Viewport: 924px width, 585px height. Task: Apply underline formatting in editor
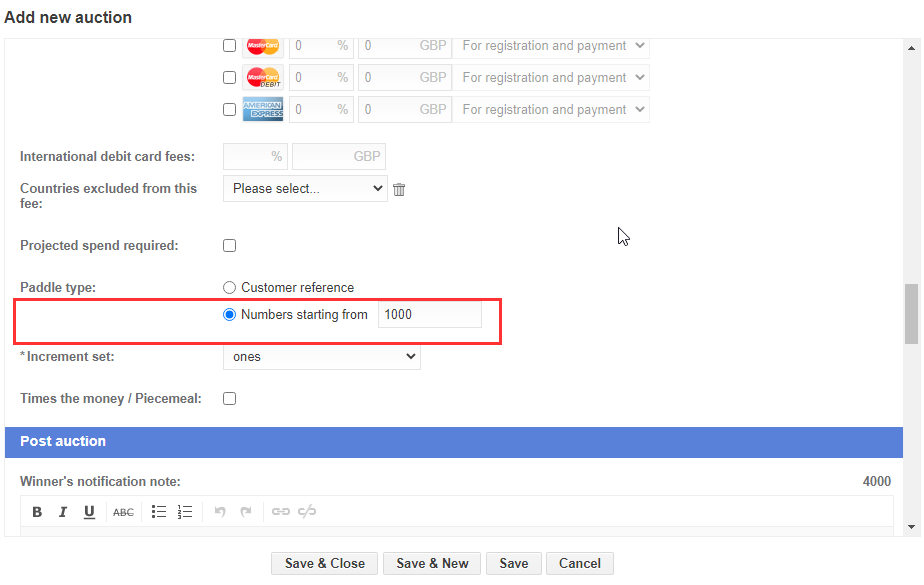89,512
